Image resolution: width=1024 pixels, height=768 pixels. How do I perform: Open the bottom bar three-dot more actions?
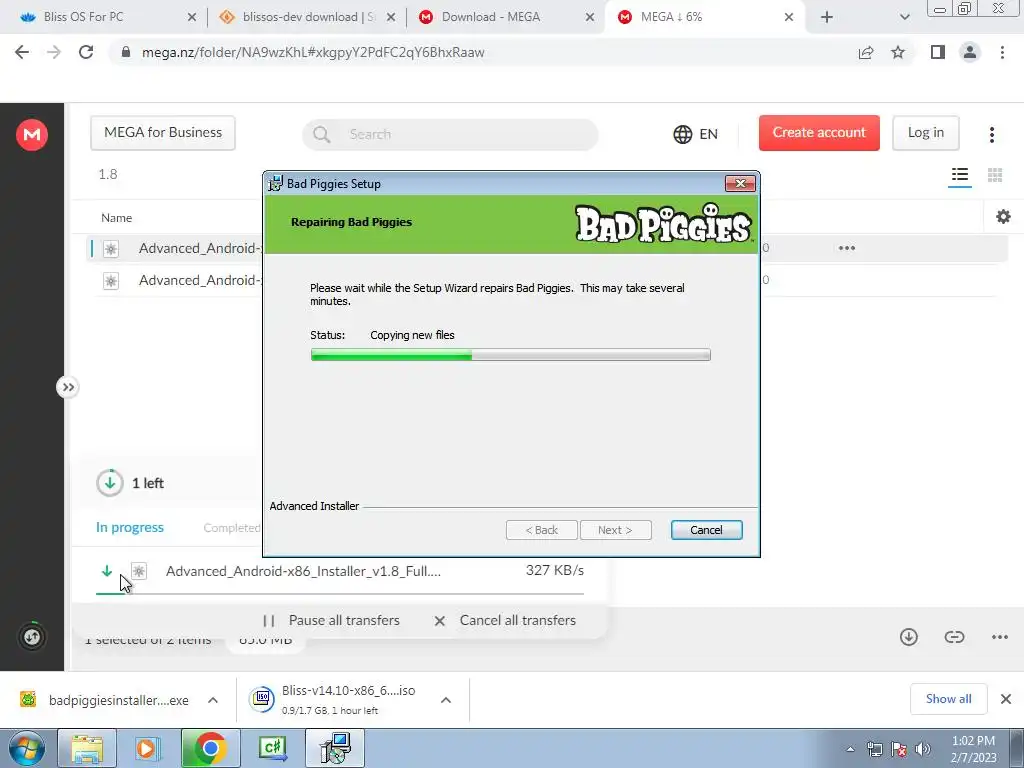pyautogui.click(x=1000, y=637)
